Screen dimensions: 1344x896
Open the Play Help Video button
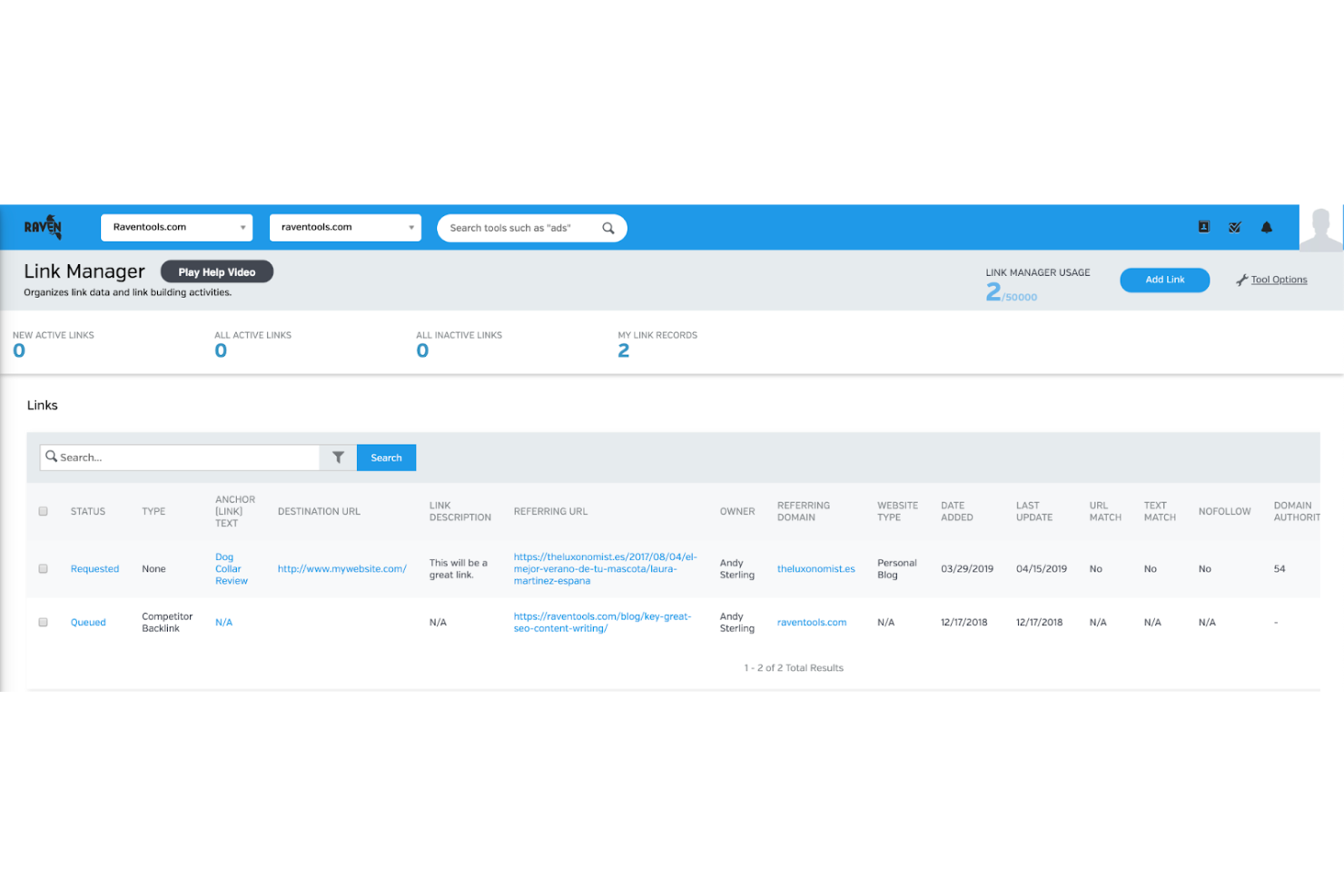(x=216, y=271)
